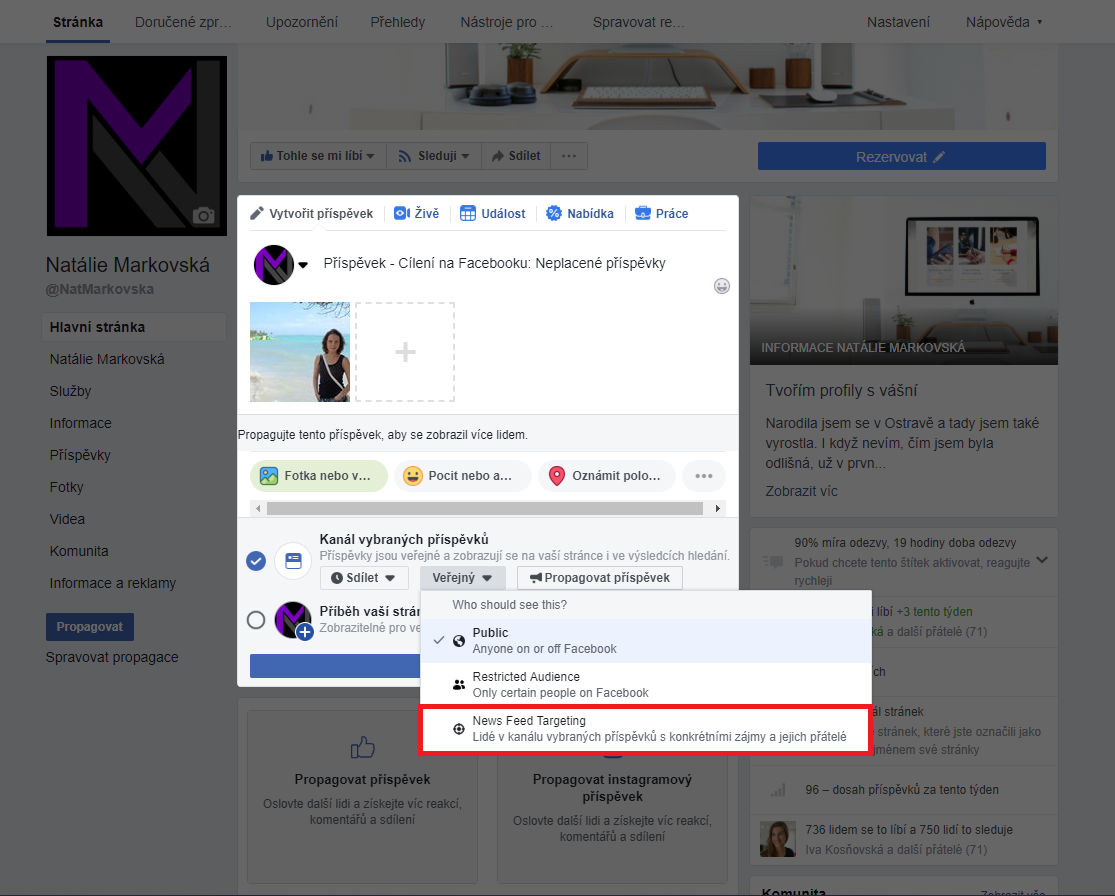This screenshot has height=896, width=1115.
Task: Open Fotky in sidebar
Action: [x=67, y=487]
